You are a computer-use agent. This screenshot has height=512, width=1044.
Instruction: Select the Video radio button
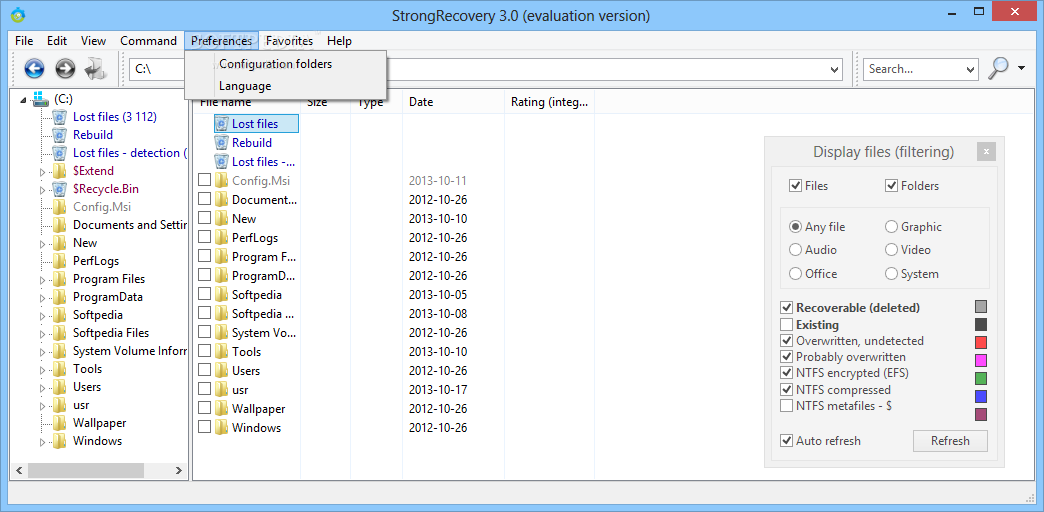[892, 250]
